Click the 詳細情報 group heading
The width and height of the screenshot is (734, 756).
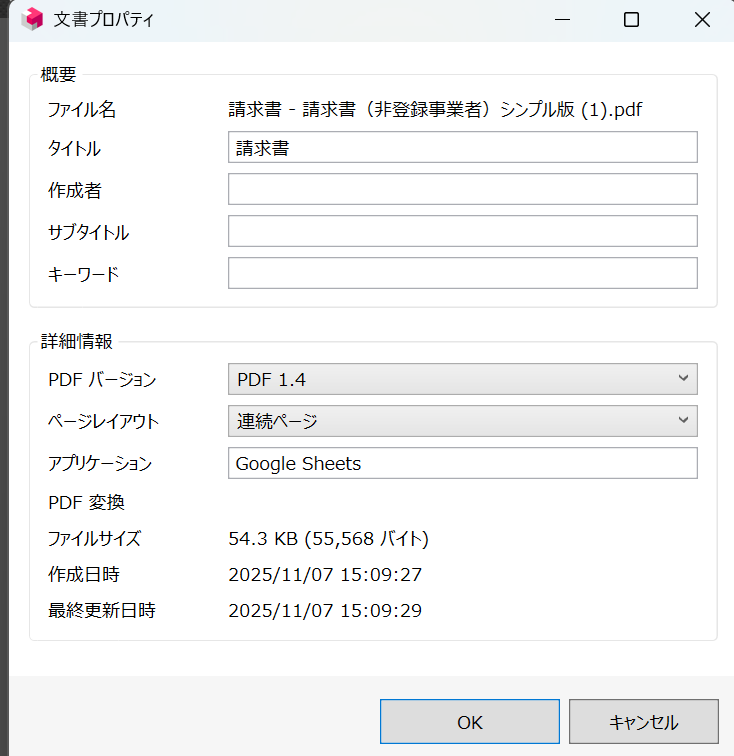[x=76, y=341]
